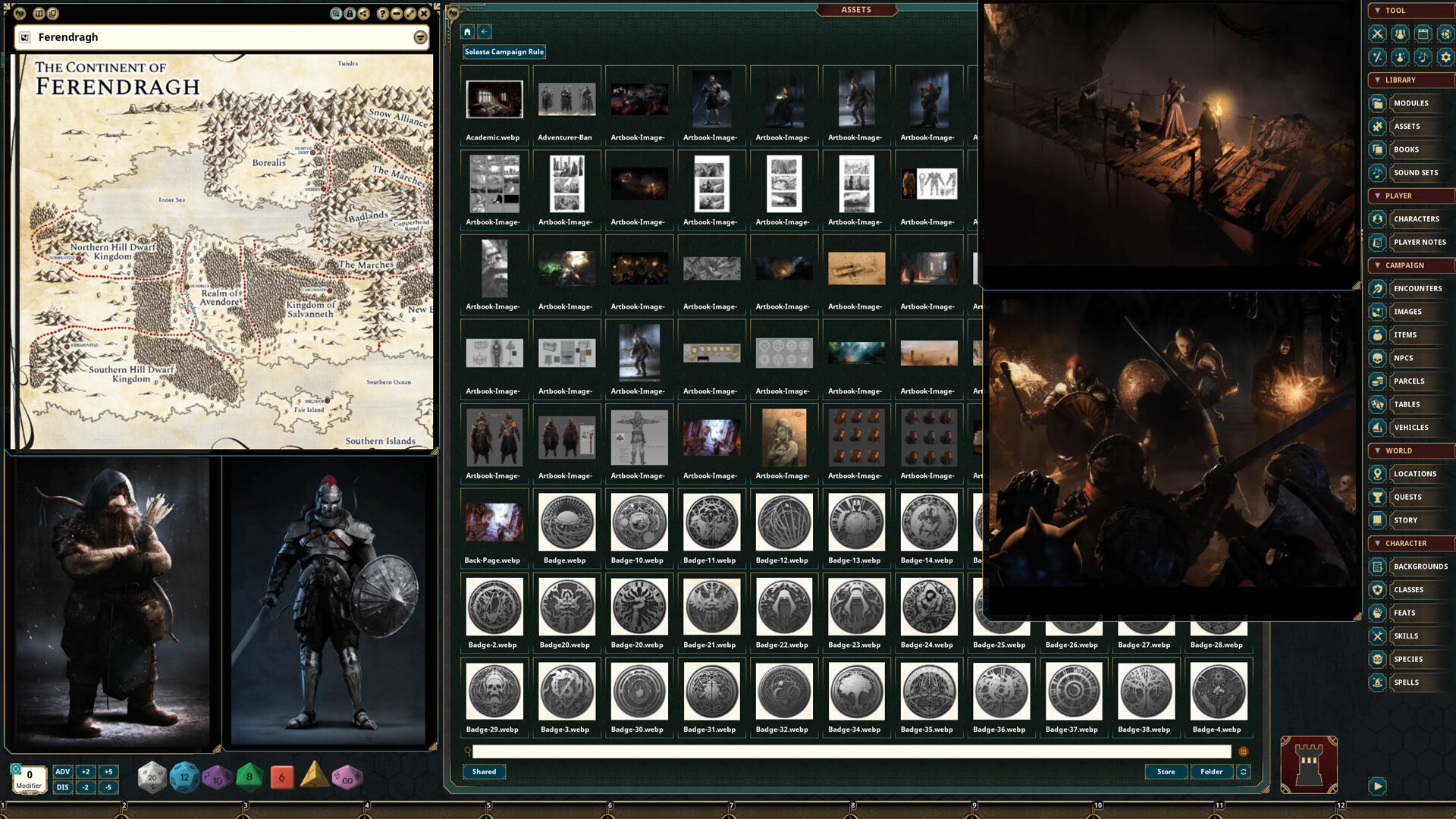Viewport: 1456px width, 819px height.
Task: Open the Calendar tool
Action: (1424, 34)
